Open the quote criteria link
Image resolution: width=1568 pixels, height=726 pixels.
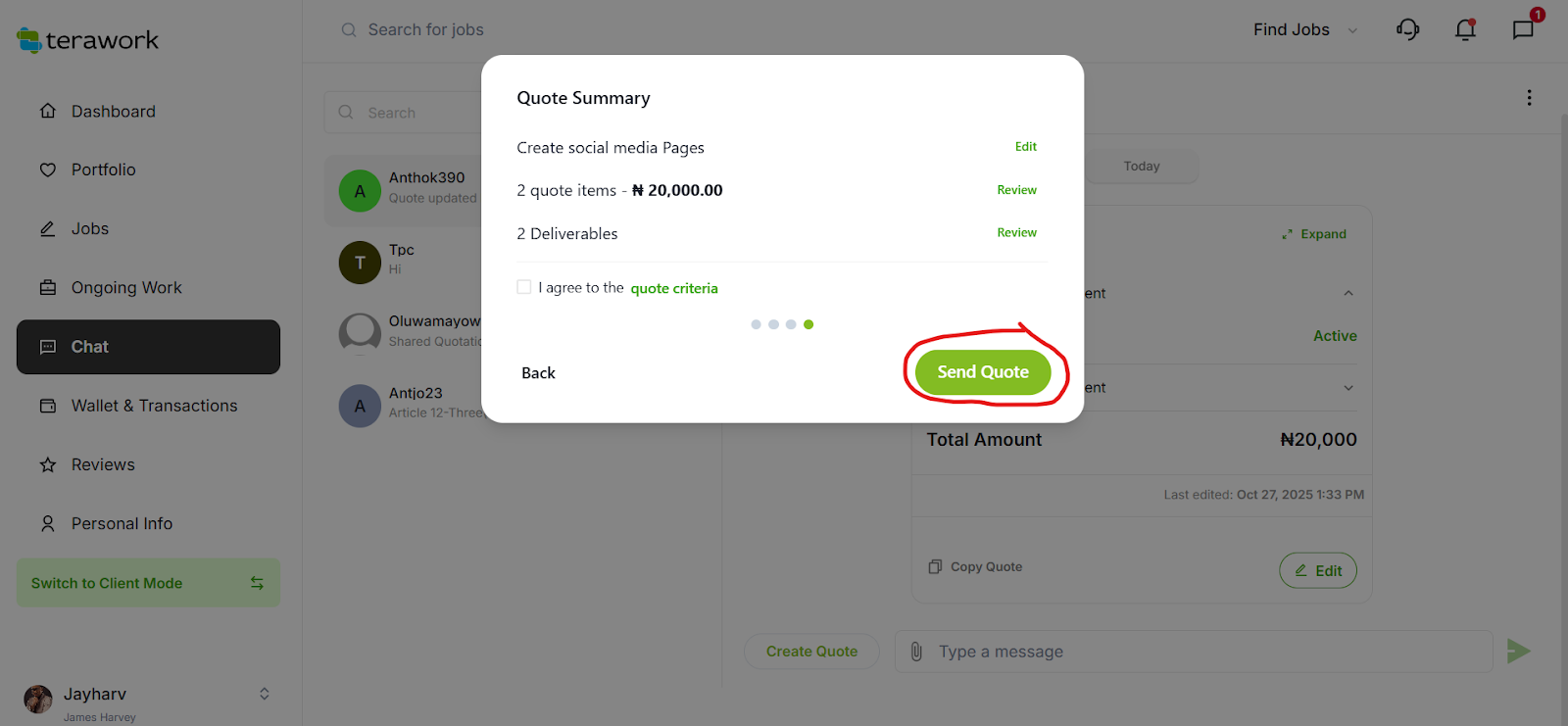[x=674, y=288]
